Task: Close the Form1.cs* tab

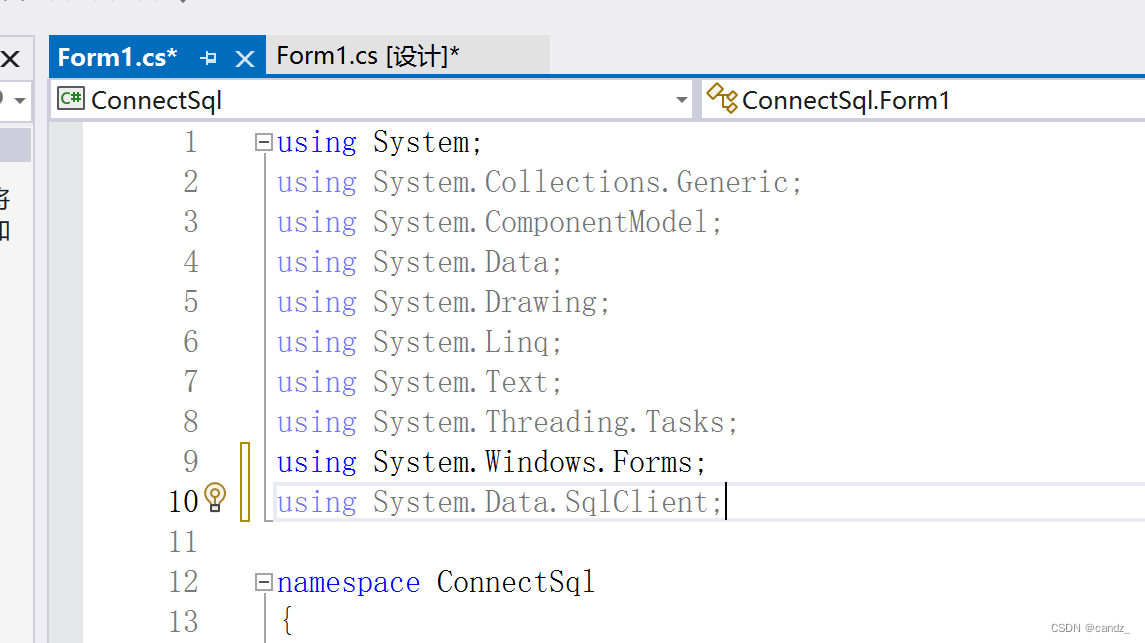Action: pos(245,58)
